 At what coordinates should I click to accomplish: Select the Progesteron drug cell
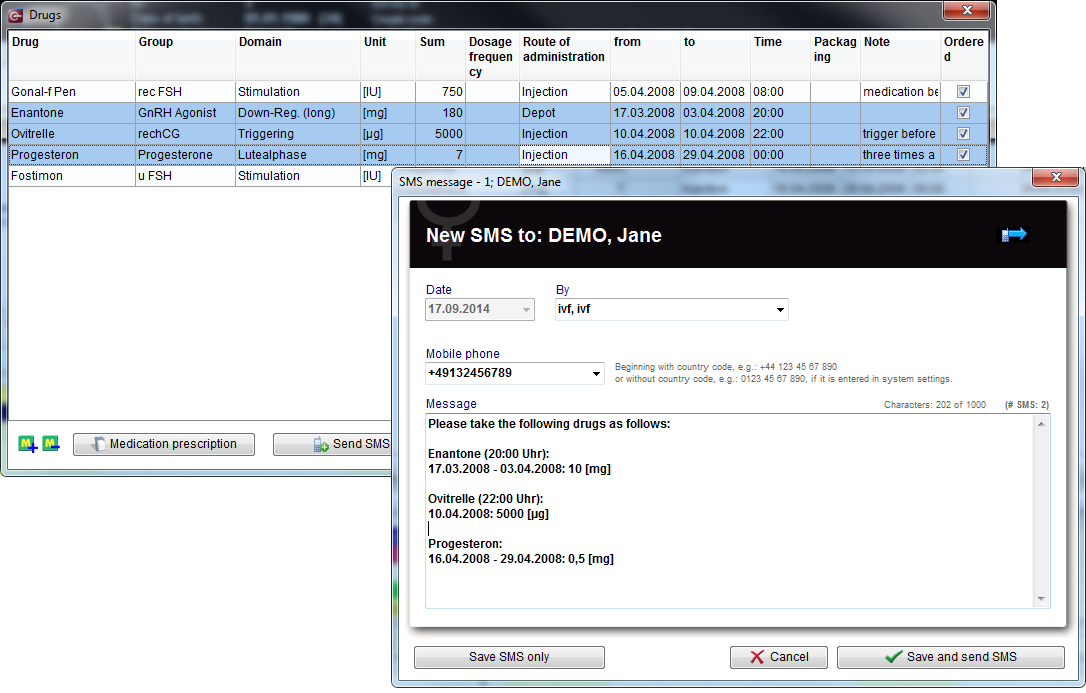coord(72,154)
